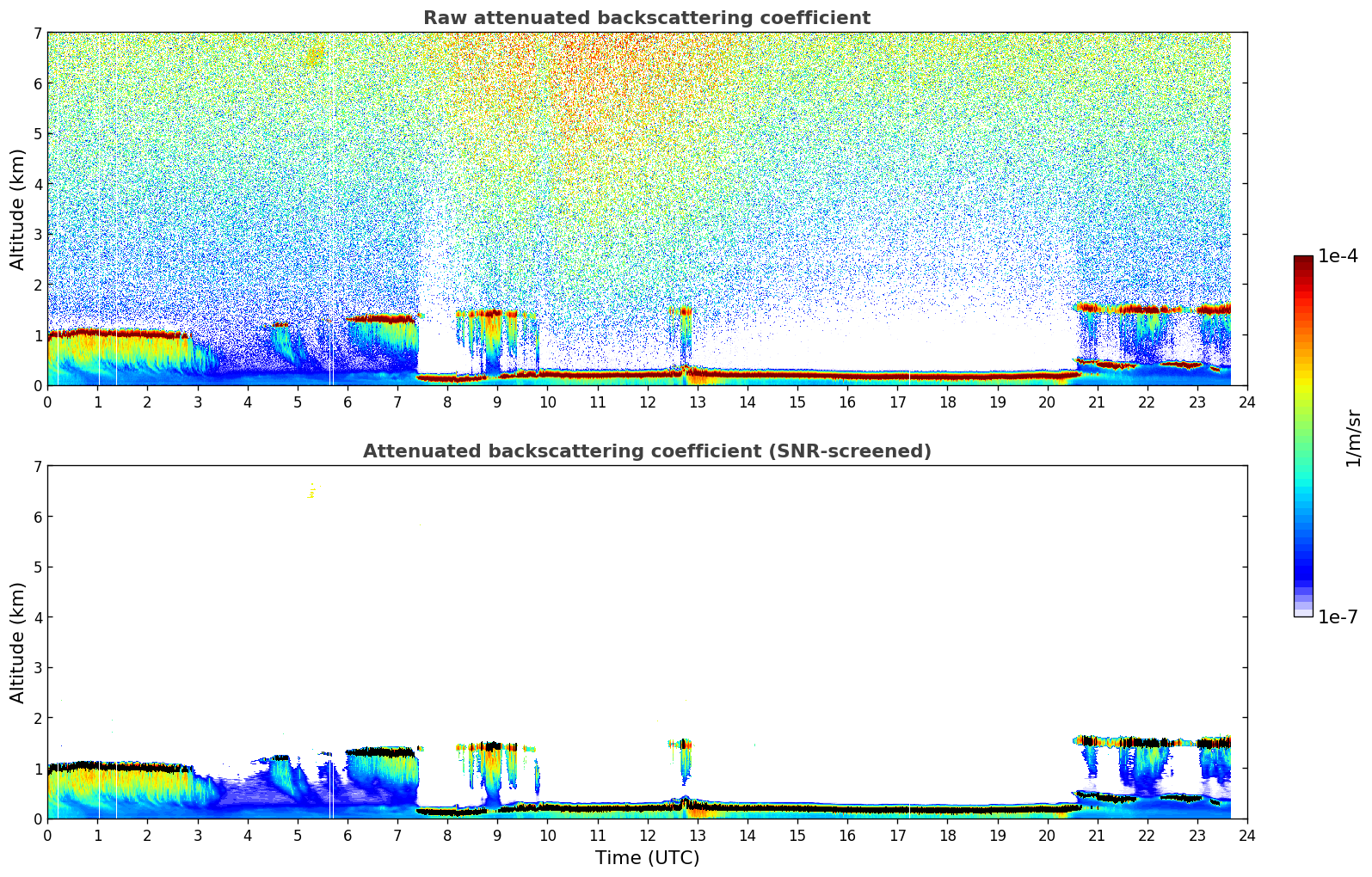Click the '1/m/sr' colorbar unit label
Viewport: 1372px width, 877px height.
1353,437
